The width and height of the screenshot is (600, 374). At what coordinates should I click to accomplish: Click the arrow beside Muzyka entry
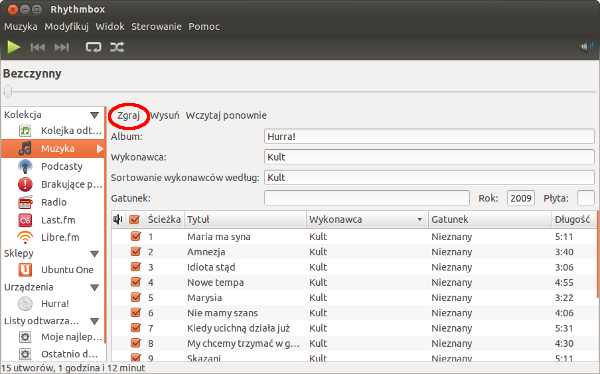100,149
